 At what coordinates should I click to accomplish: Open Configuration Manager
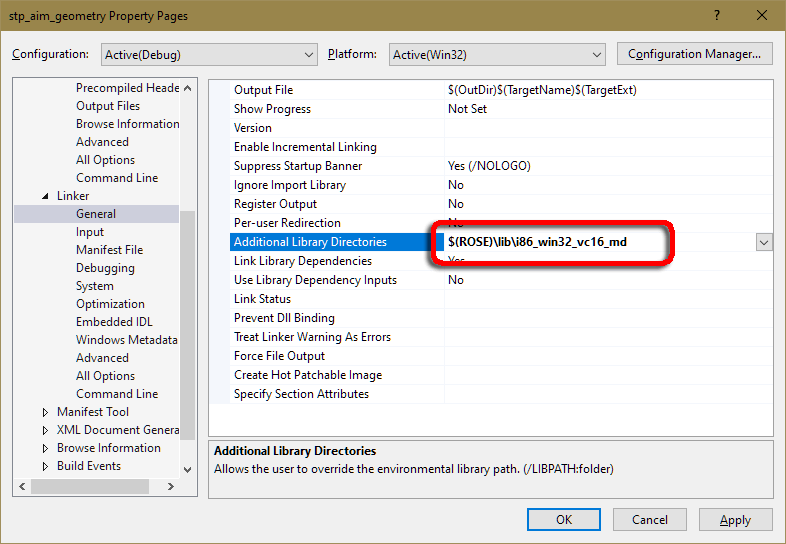(694, 54)
